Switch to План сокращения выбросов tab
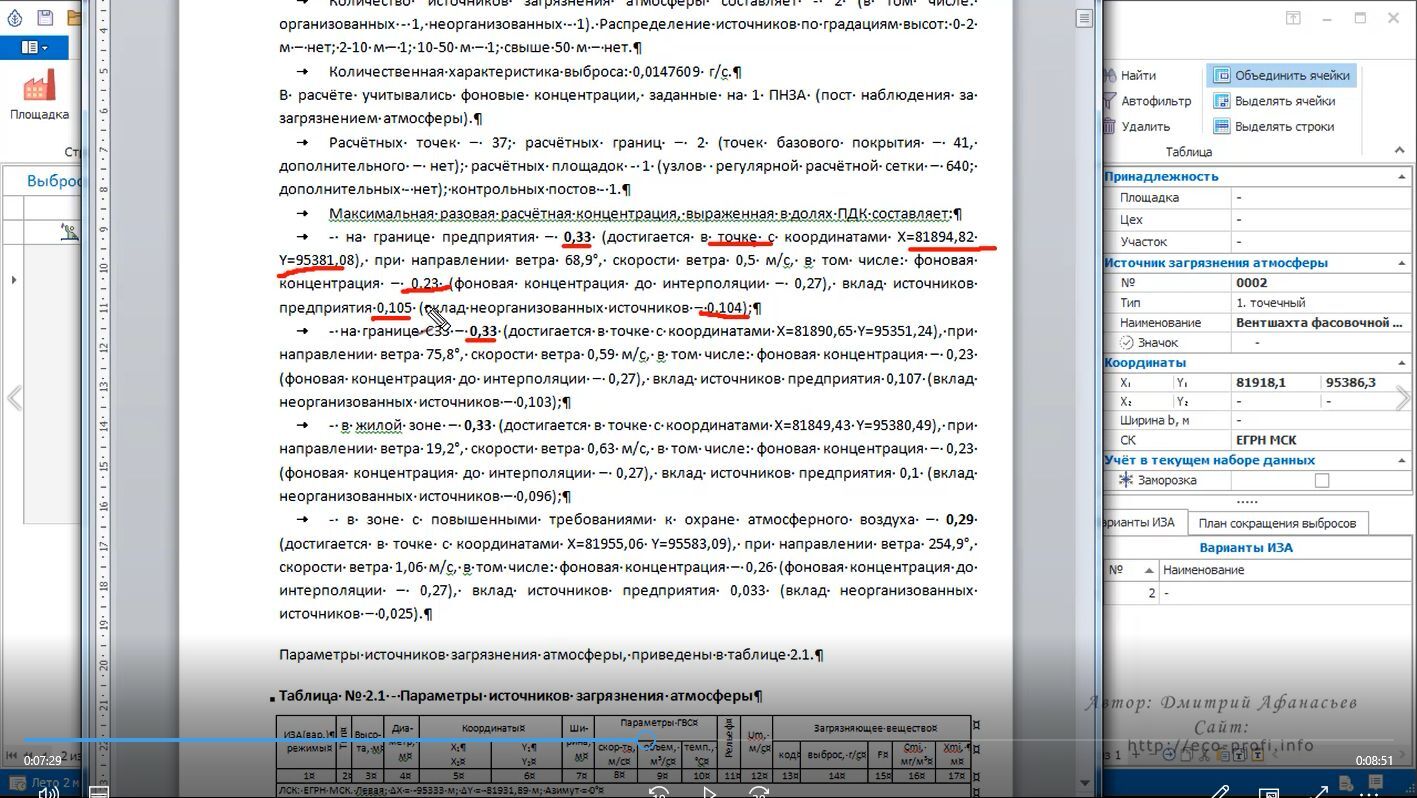 [1277, 523]
